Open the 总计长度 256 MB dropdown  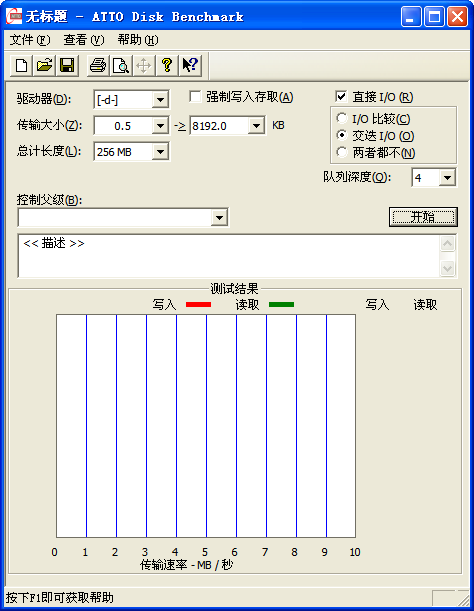point(160,152)
